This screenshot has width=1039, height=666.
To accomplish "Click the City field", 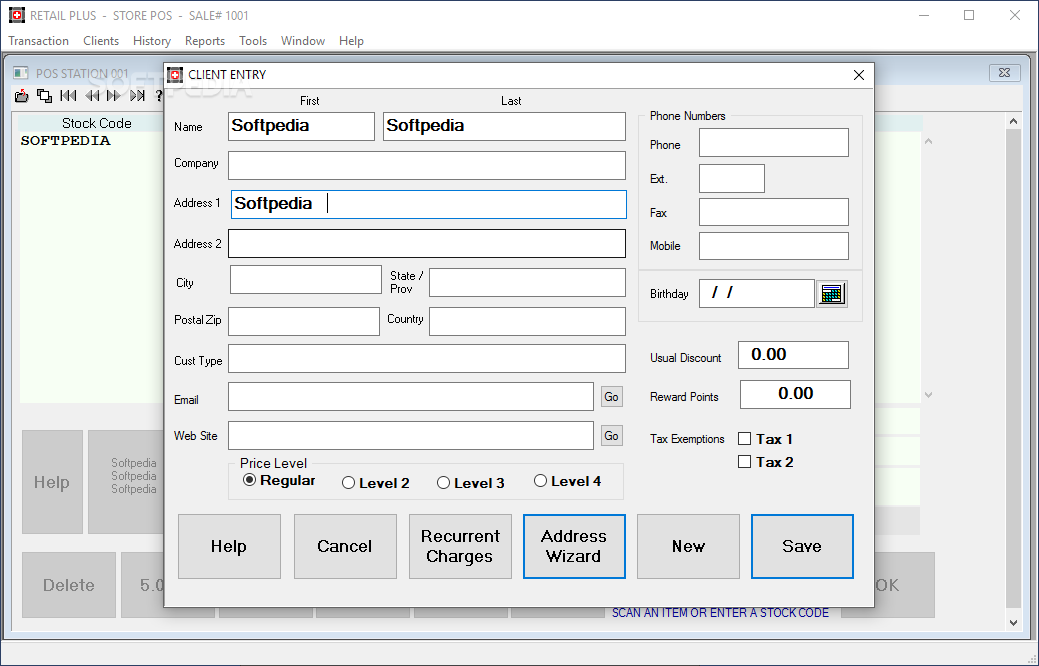I will [305, 280].
